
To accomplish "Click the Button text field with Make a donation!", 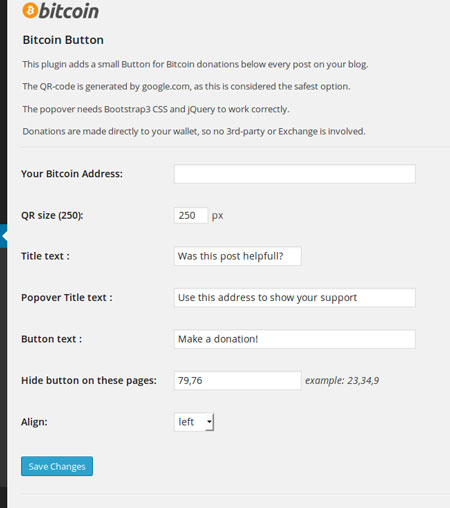I will point(295,339).
